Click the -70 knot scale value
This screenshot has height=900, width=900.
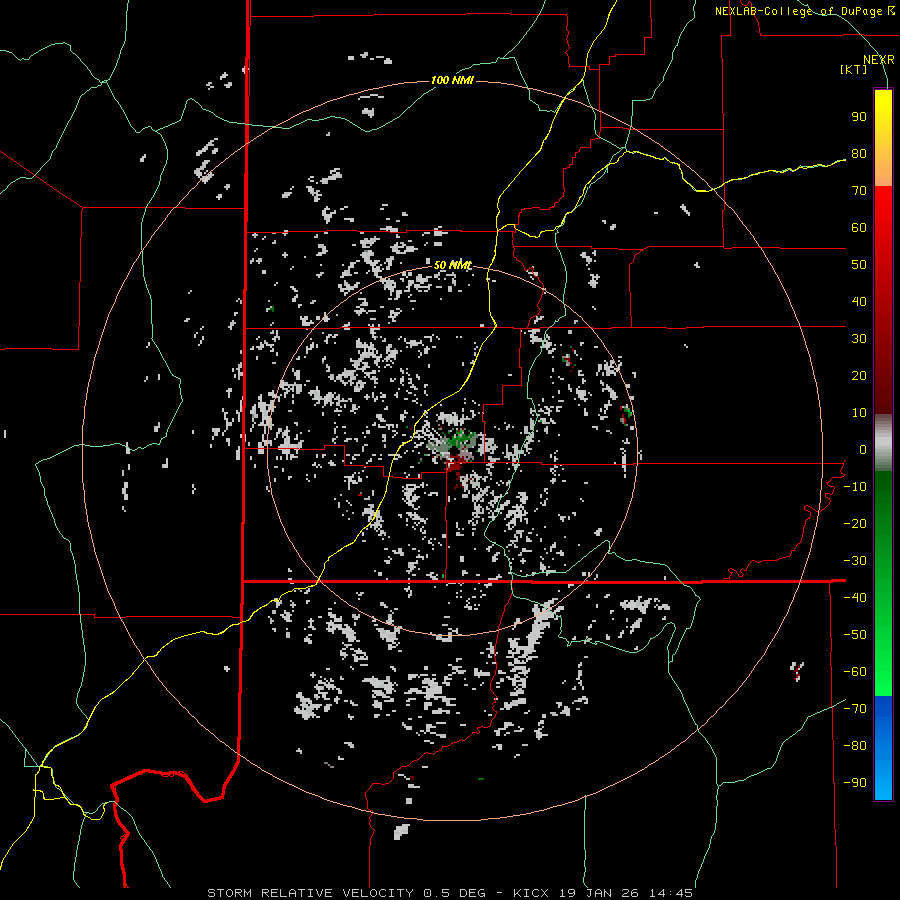[855, 709]
